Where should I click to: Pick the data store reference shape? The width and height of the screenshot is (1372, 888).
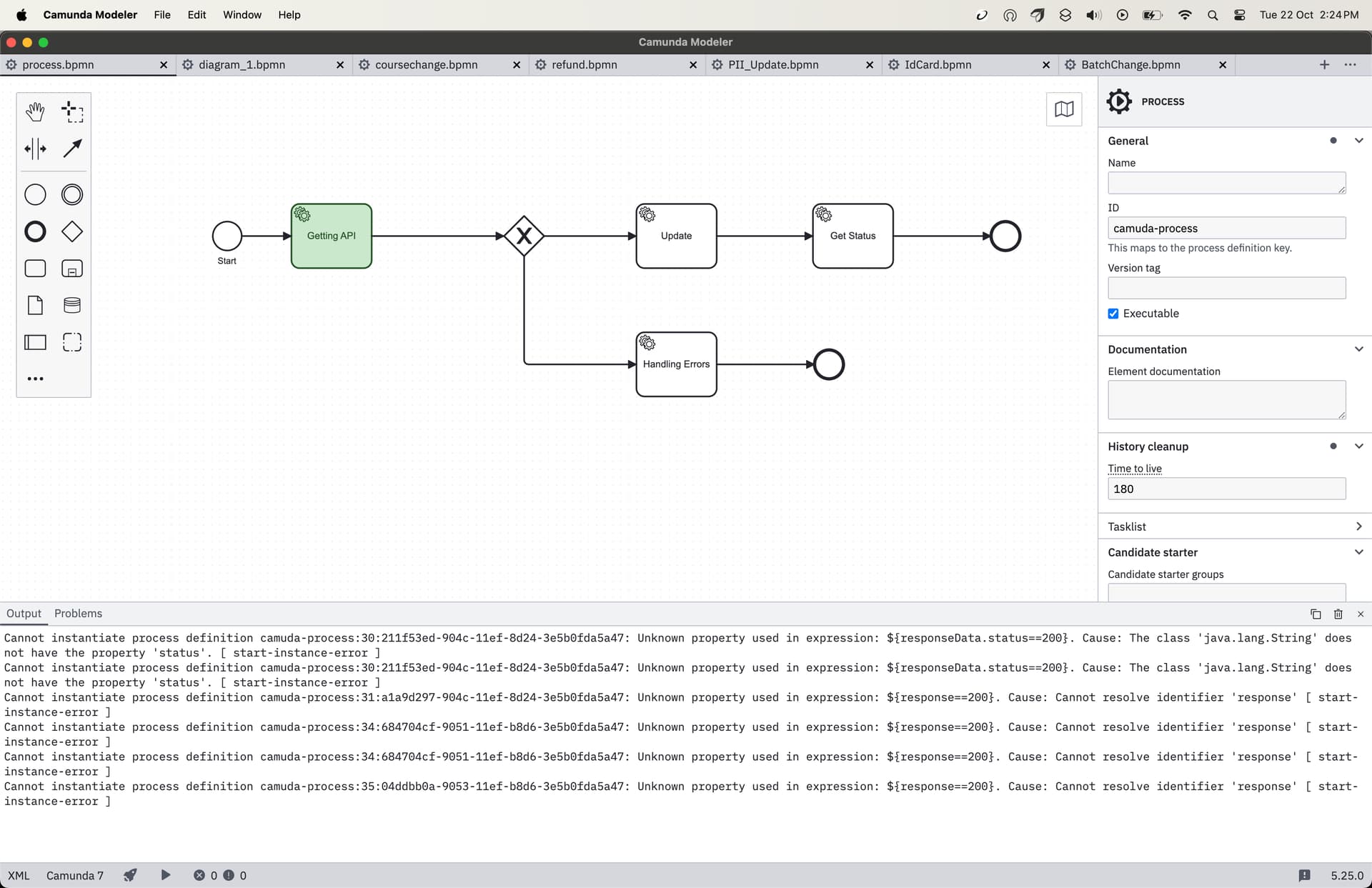[72, 306]
